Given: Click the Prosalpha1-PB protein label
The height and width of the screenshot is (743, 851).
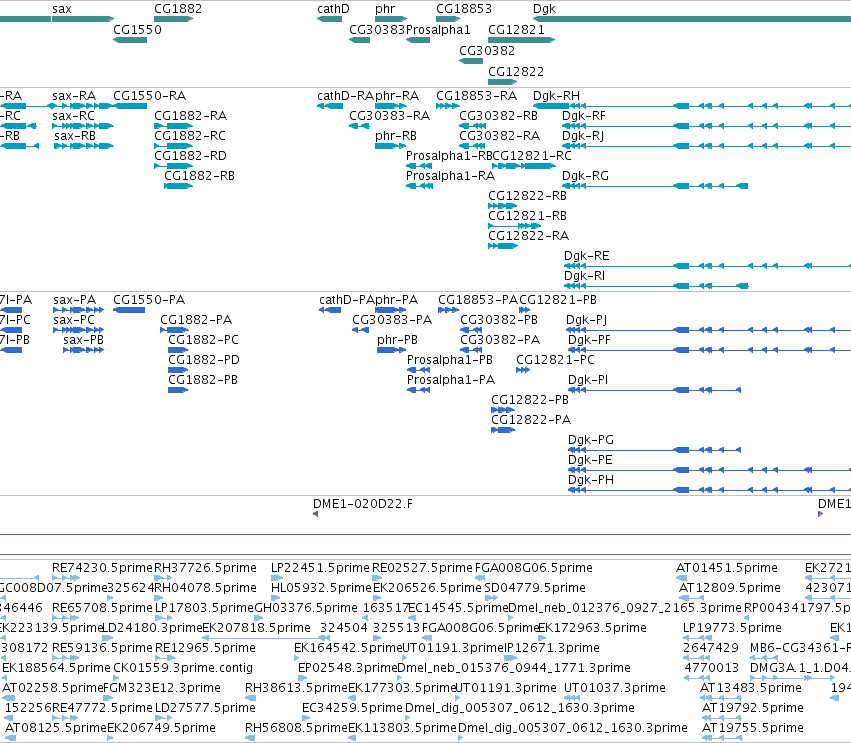Looking at the screenshot, I should point(450,360).
